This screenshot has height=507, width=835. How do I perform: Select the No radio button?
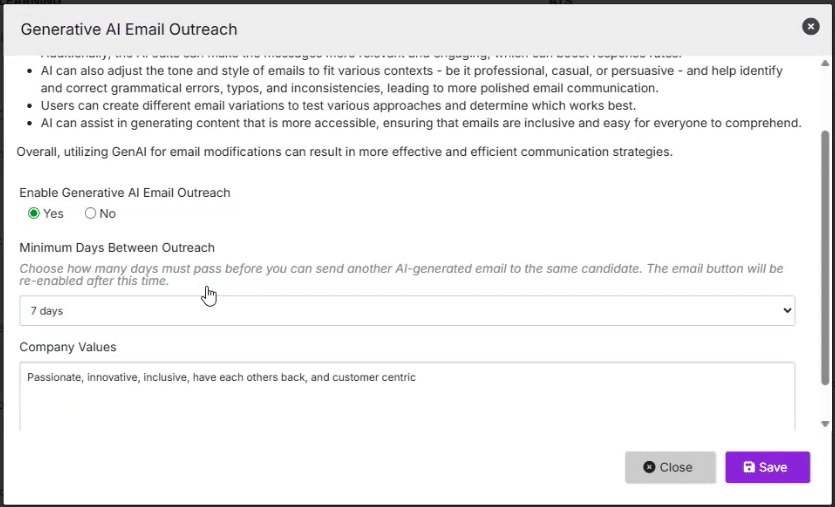coord(91,213)
